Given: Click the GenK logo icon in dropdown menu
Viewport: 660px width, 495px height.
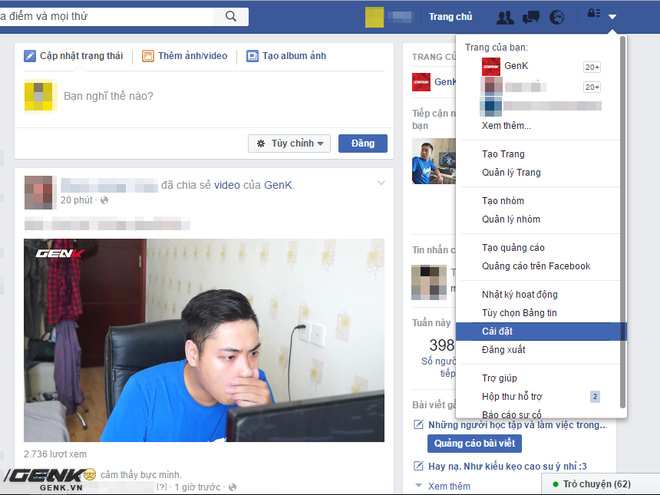Looking at the screenshot, I should (491, 67).
